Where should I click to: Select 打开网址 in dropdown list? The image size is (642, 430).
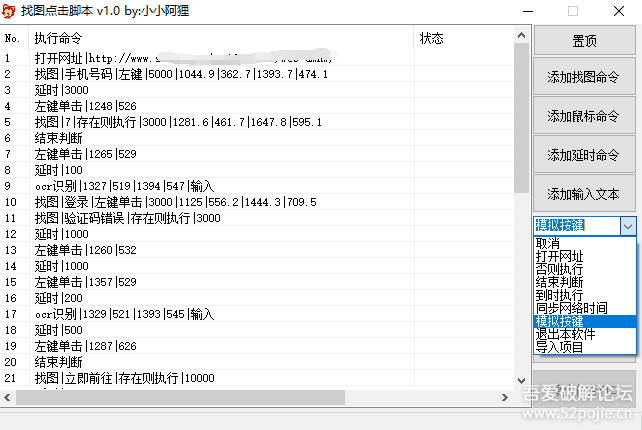click(585, 256)
